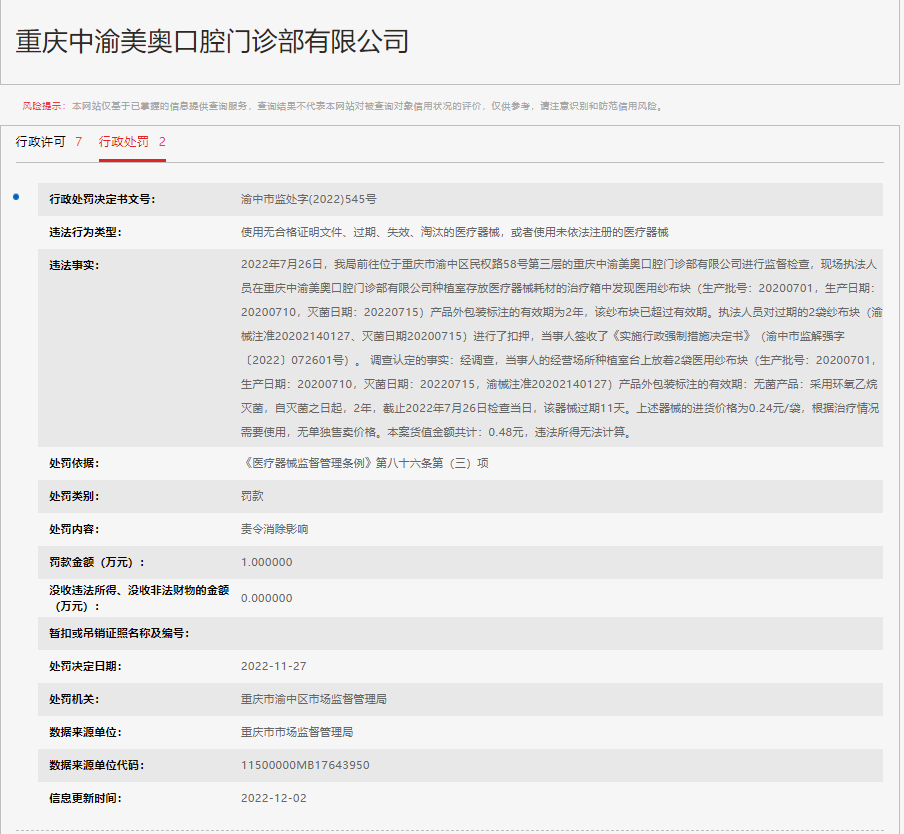Image resolution: width=904 pixels, height=834 pixels.
Task: Click the red 风险提示 label
Action: point(42,106)
